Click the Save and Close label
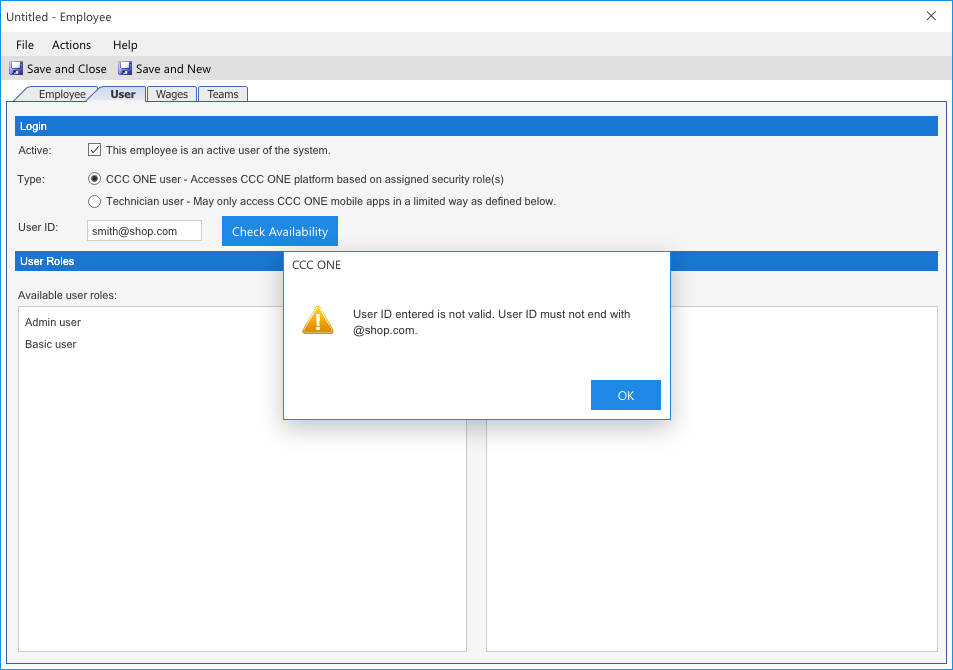953x670 pixels. 67,69
